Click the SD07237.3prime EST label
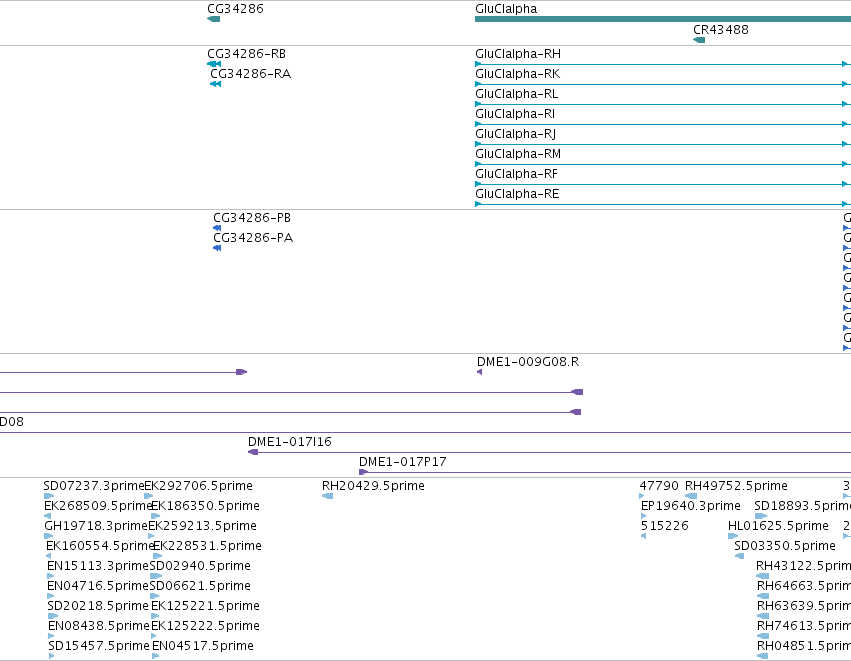 coord(93,486)
